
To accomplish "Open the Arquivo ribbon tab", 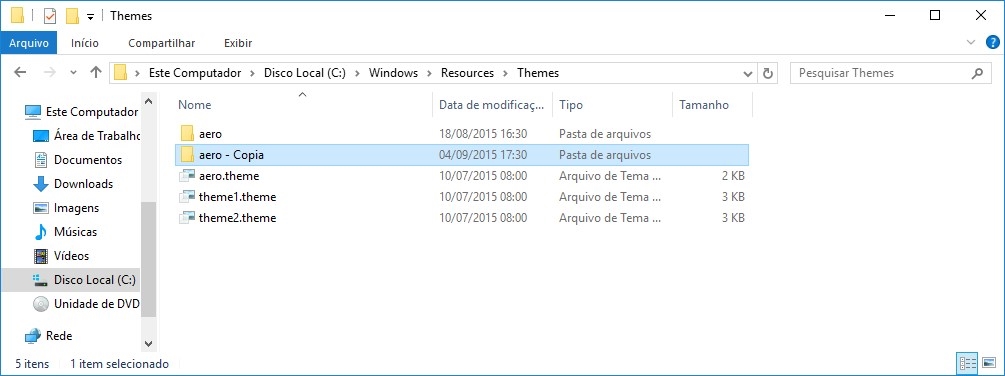I will 29,43.
